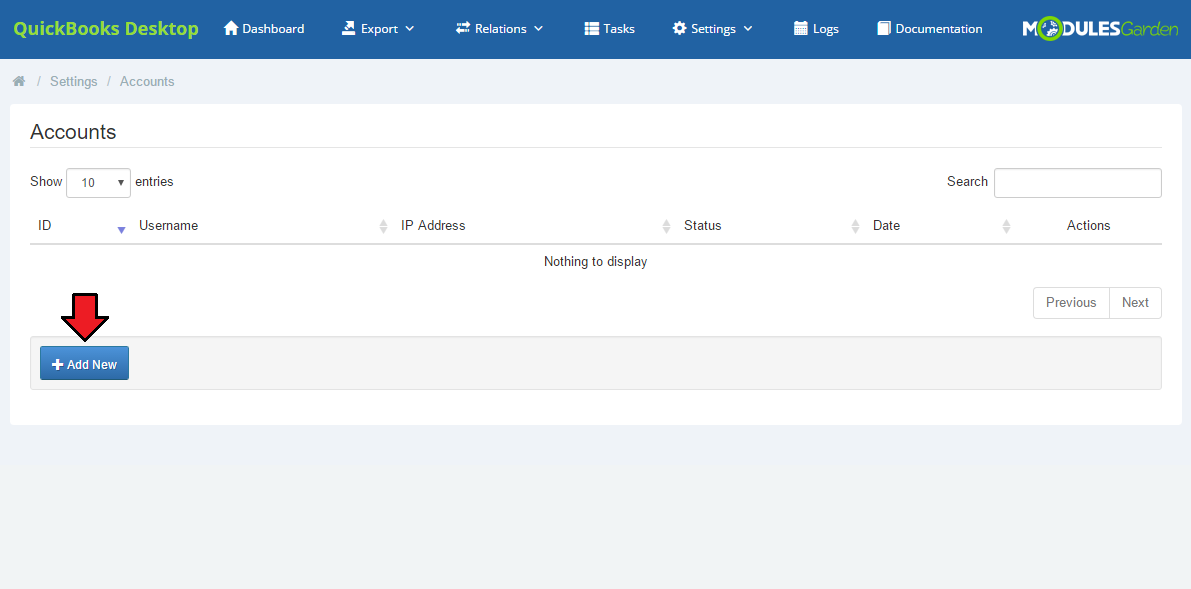Click the Next pagination button

pos(1135,302)
